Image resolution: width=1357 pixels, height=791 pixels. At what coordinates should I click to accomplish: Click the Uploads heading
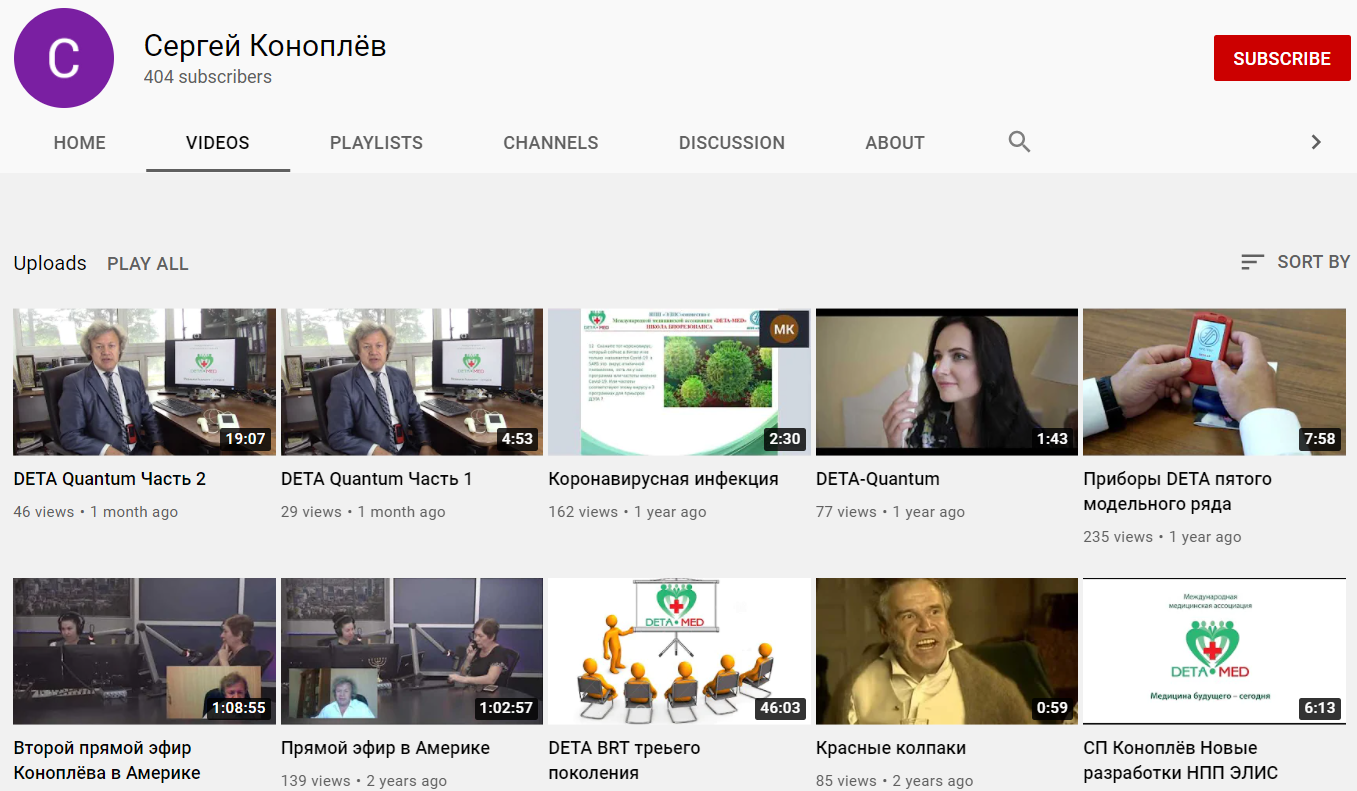point(50,263)
